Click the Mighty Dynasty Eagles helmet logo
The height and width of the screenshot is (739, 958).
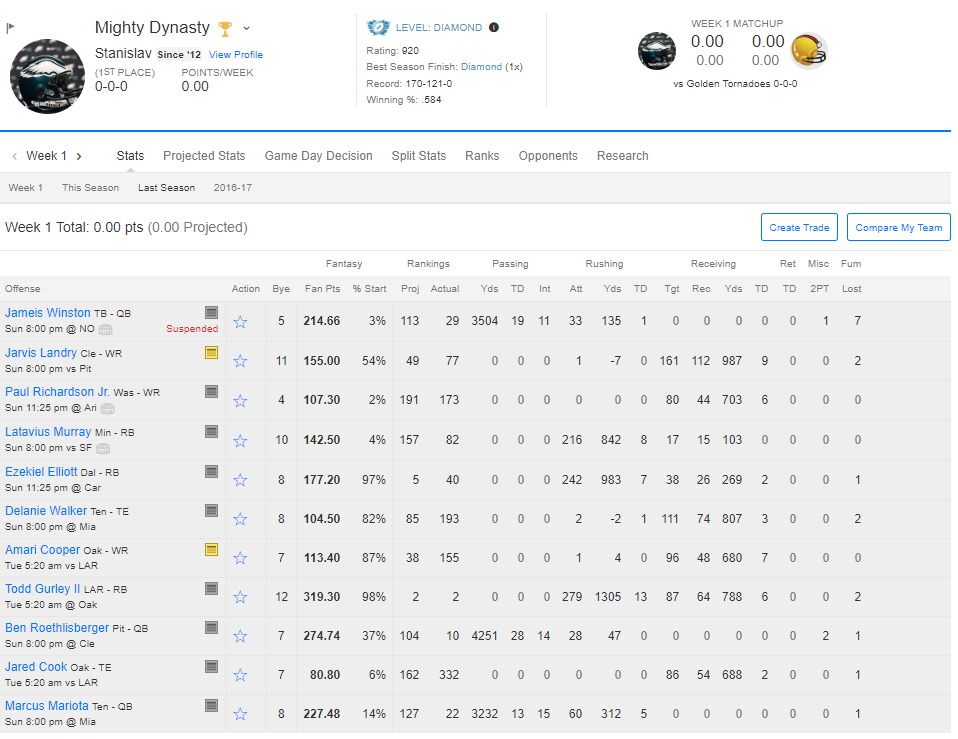(48, 76)
